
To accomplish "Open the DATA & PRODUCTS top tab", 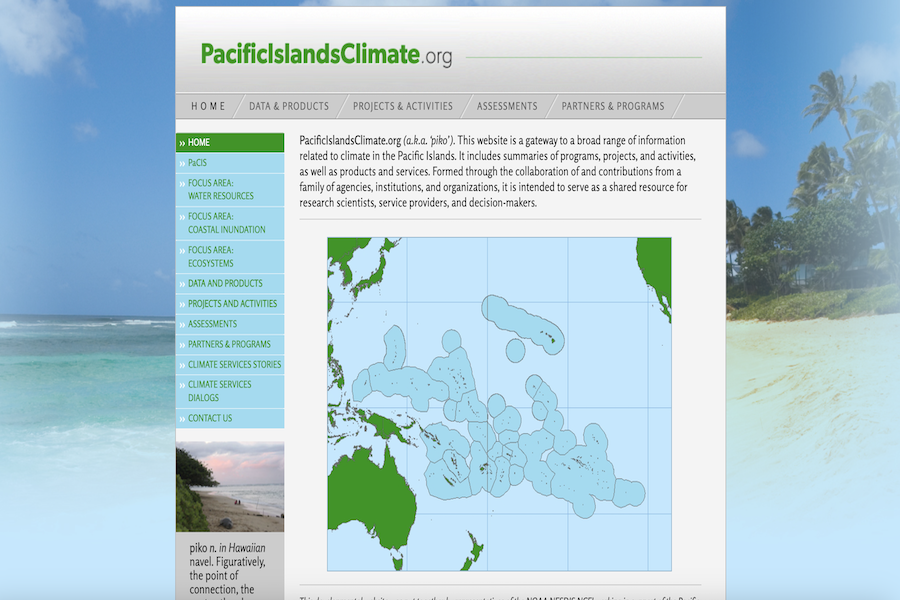I will tap(289, 106).
